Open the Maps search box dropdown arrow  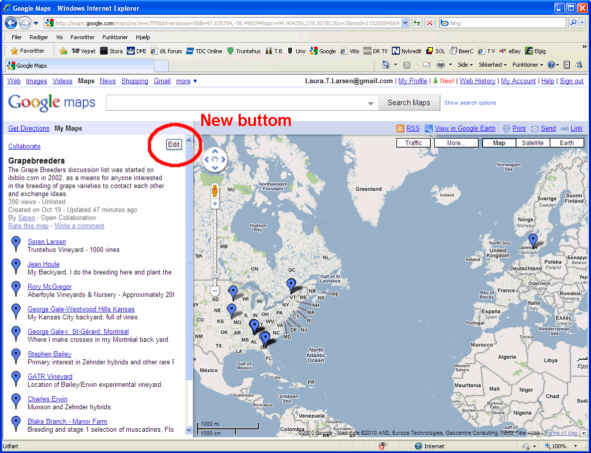[371, 103]
